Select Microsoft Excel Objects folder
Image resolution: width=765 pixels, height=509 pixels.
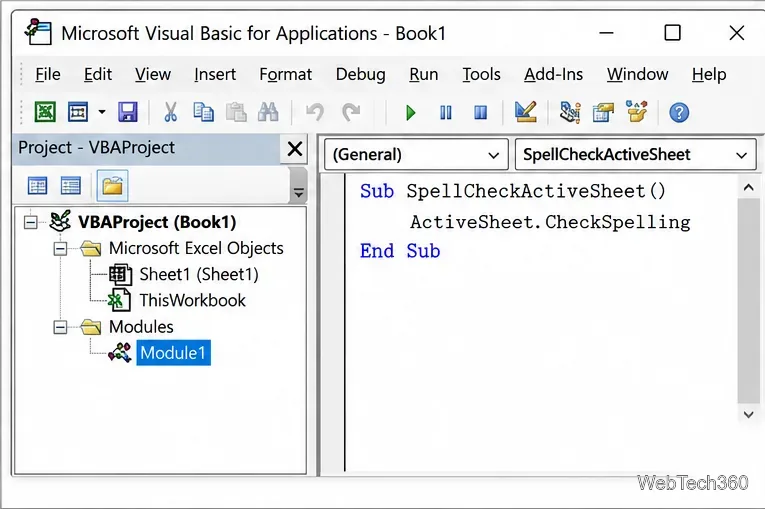click(196, 248)
